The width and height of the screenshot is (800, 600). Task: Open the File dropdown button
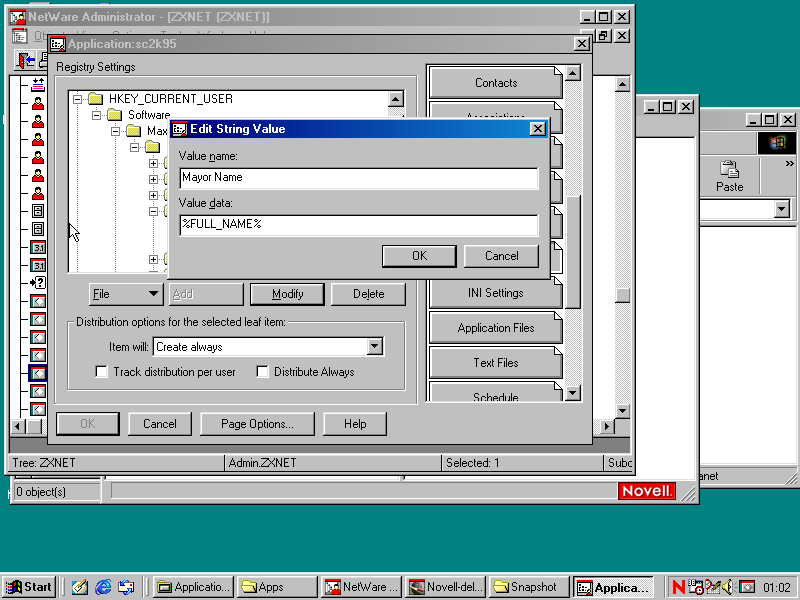pyautogui.click(x=126, y=294)
